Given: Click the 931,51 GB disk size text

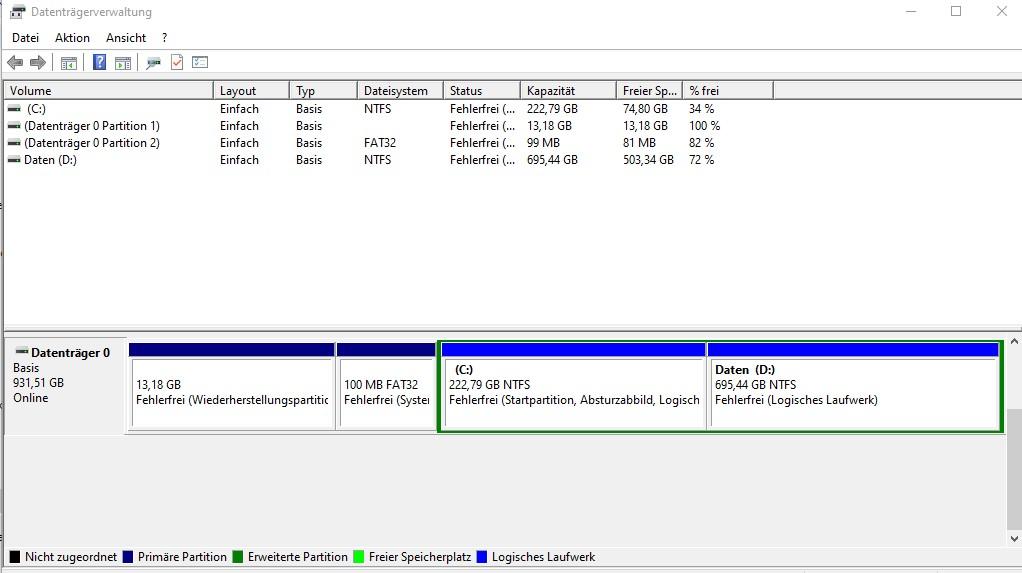Looking at the screenshot, I should 38,383.
